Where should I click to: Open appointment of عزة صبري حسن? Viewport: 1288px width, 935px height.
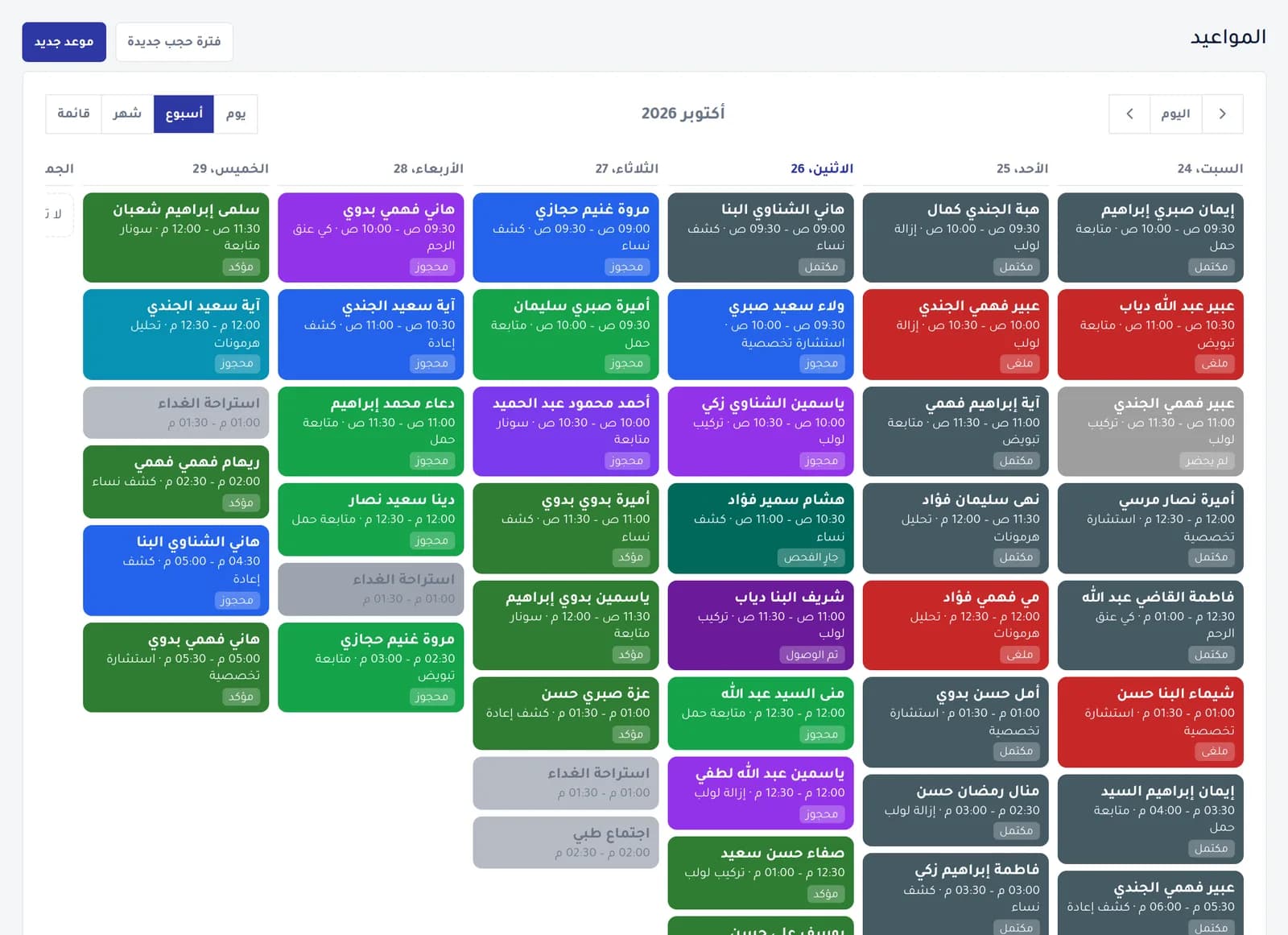(x=566, y=714)
